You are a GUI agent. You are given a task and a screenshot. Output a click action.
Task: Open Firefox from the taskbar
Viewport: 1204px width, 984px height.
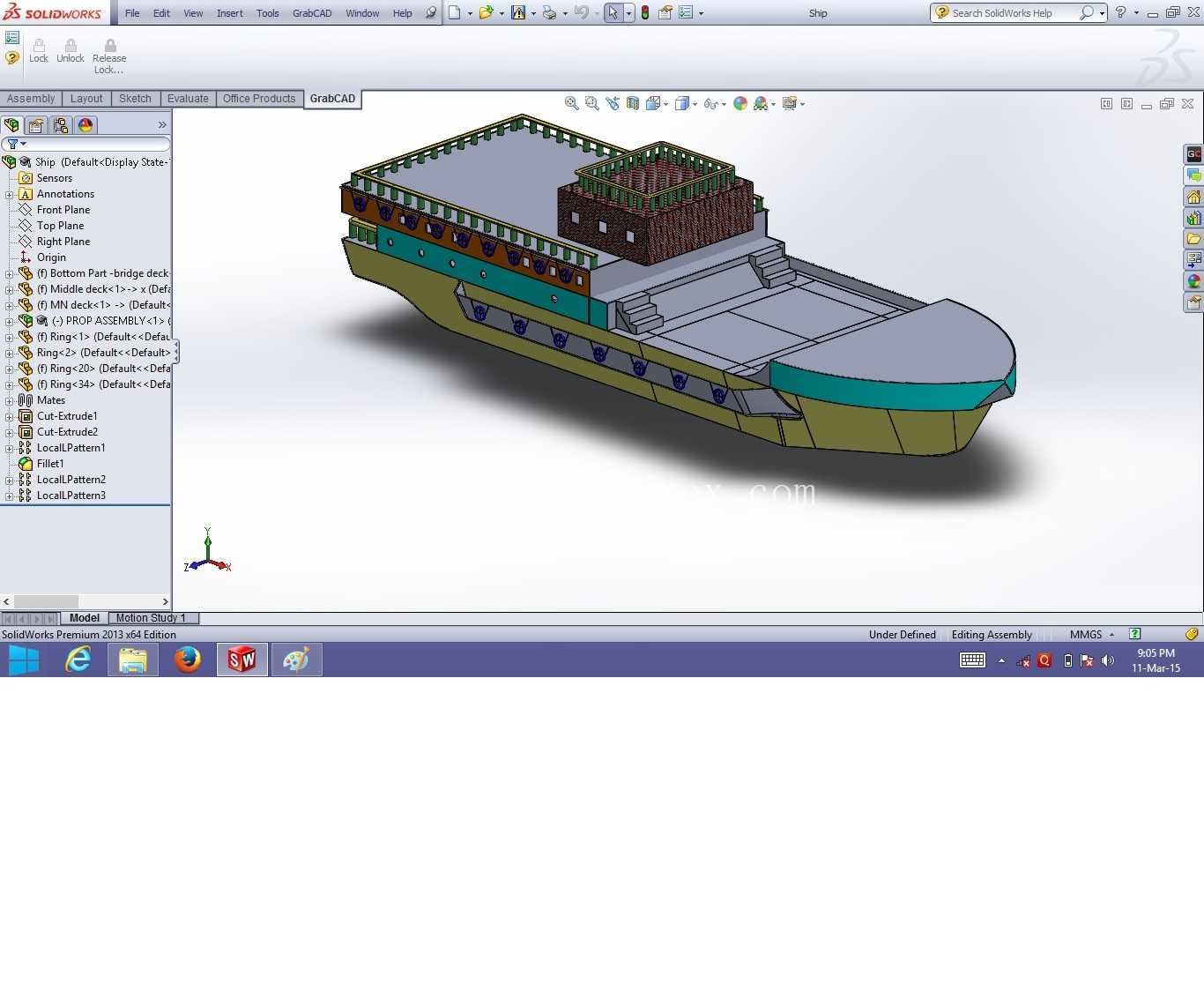pos(187,660)
